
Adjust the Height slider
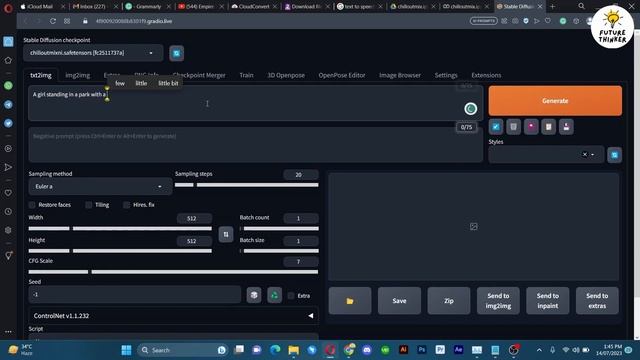coord(120,251)
